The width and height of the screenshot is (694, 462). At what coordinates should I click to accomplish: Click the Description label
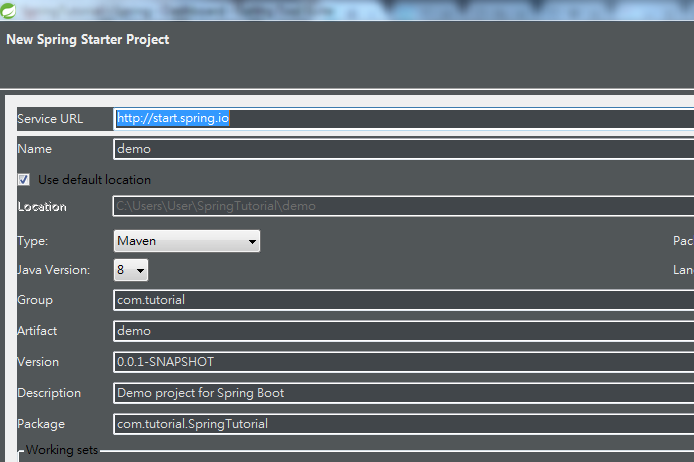point(49,393)
